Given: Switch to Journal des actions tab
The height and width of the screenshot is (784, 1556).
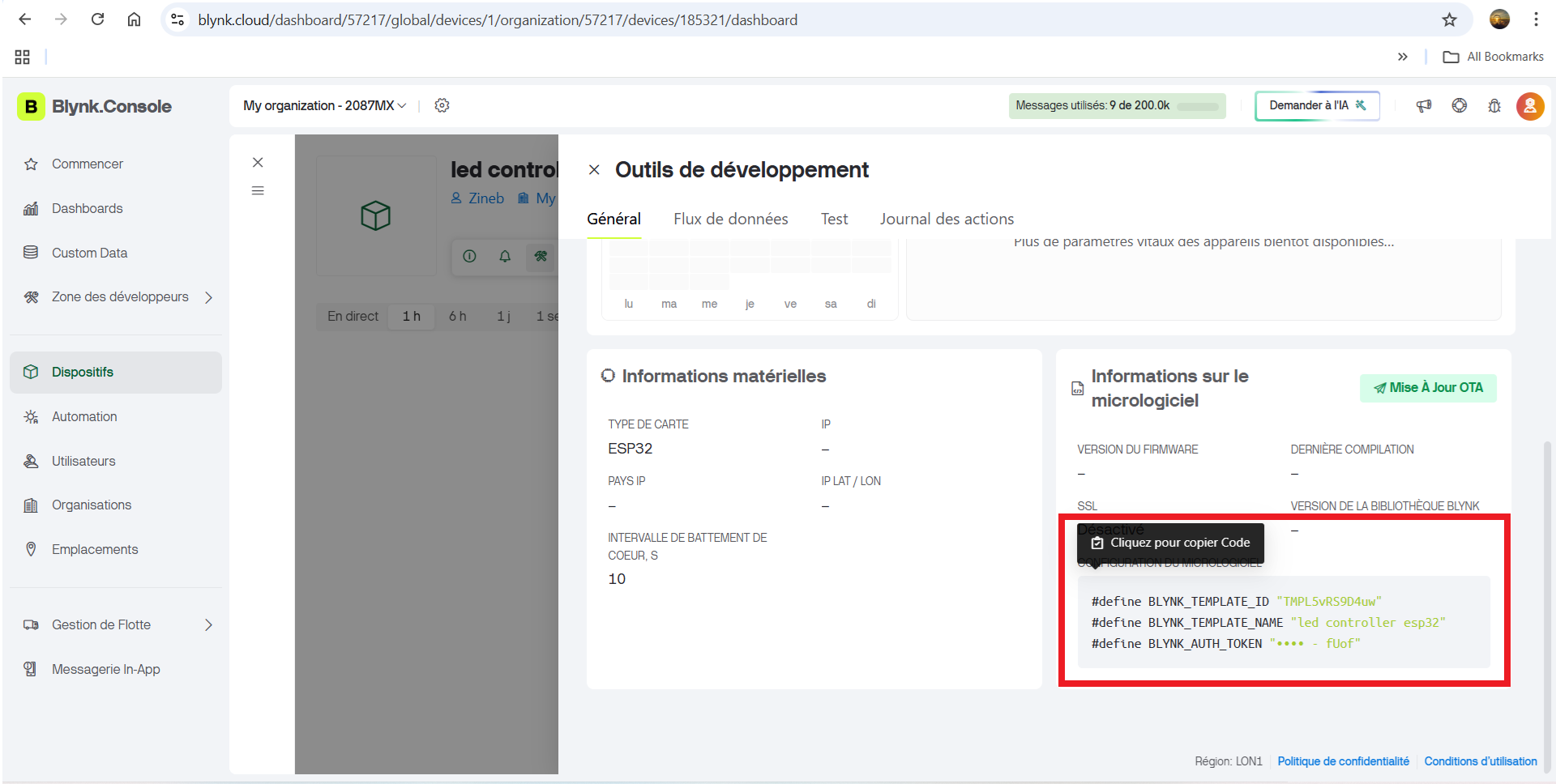Looking at the screenshot, I should 947,219.
